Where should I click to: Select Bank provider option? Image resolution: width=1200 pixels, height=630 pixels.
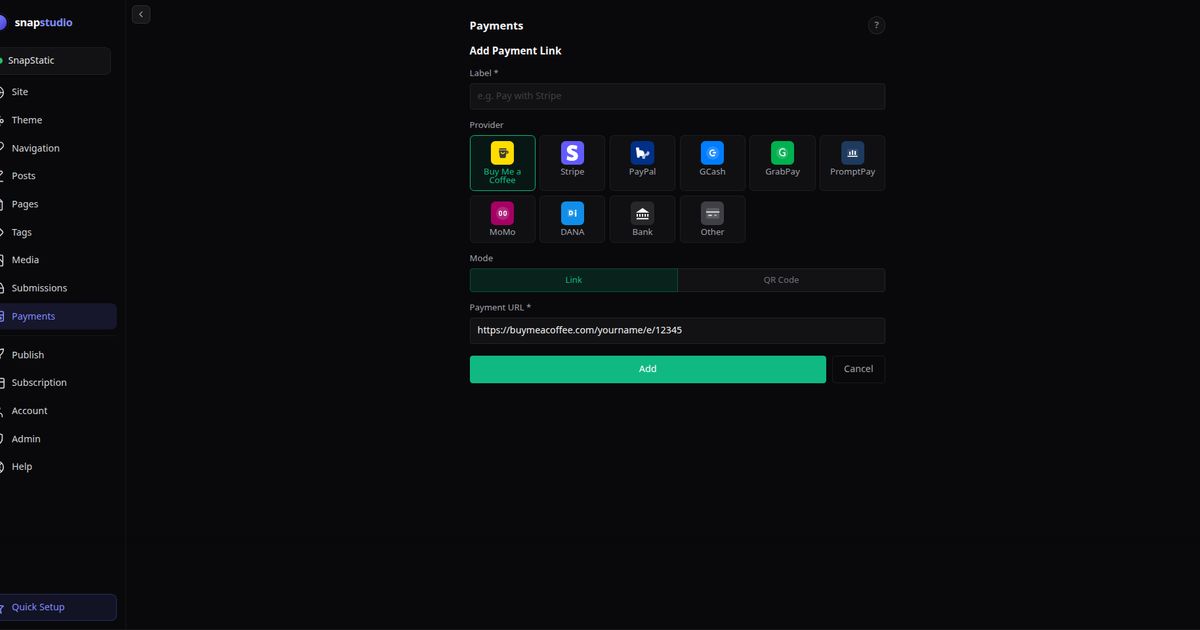[642, 219]
